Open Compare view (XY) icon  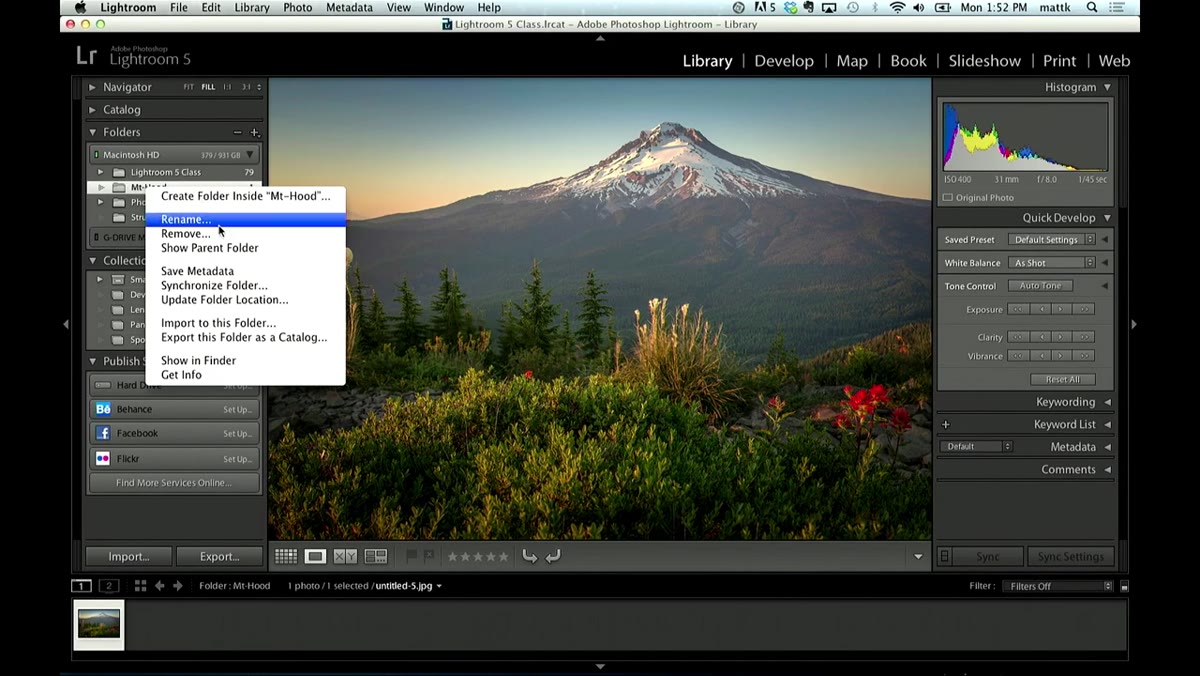(345, 556)
